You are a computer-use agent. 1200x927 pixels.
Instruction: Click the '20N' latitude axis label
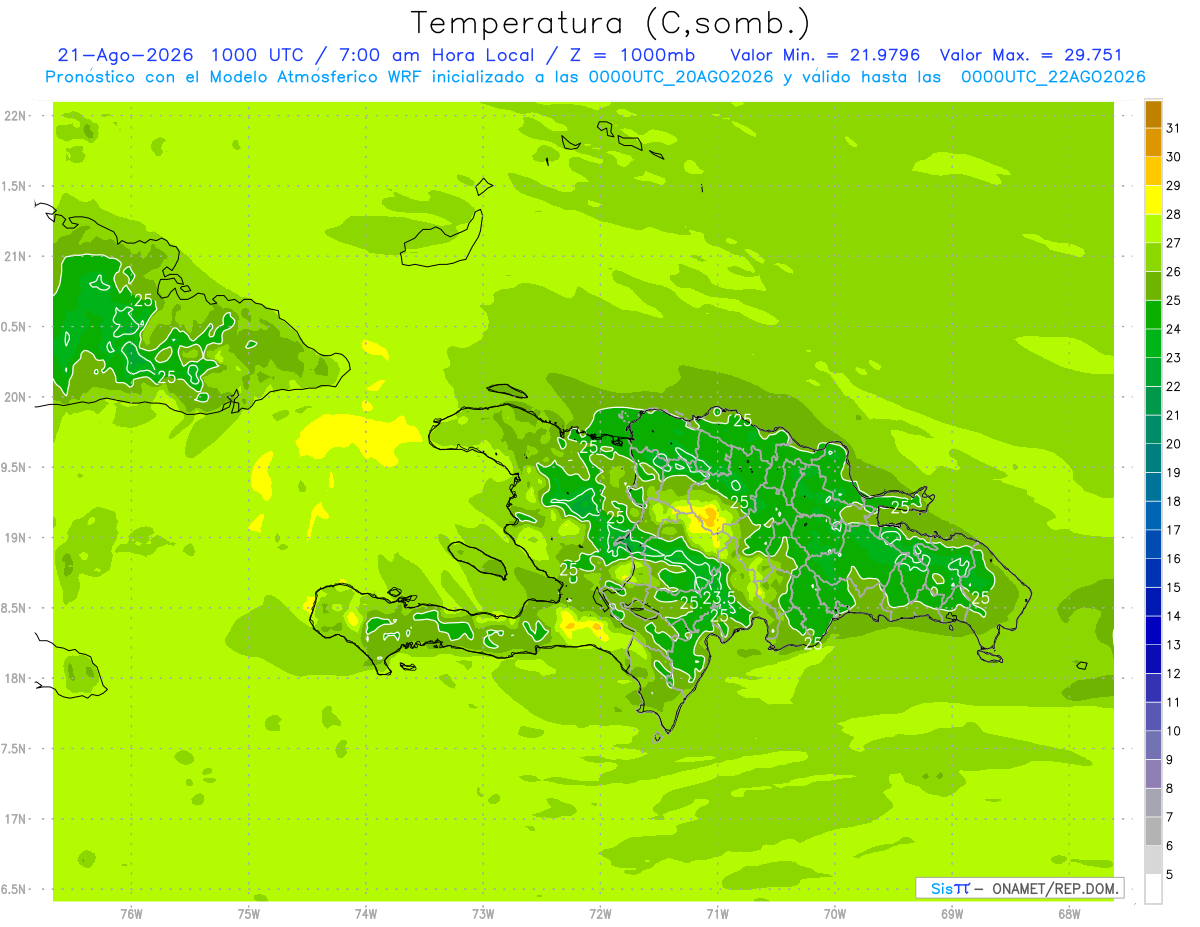click(x=17, y=397)
